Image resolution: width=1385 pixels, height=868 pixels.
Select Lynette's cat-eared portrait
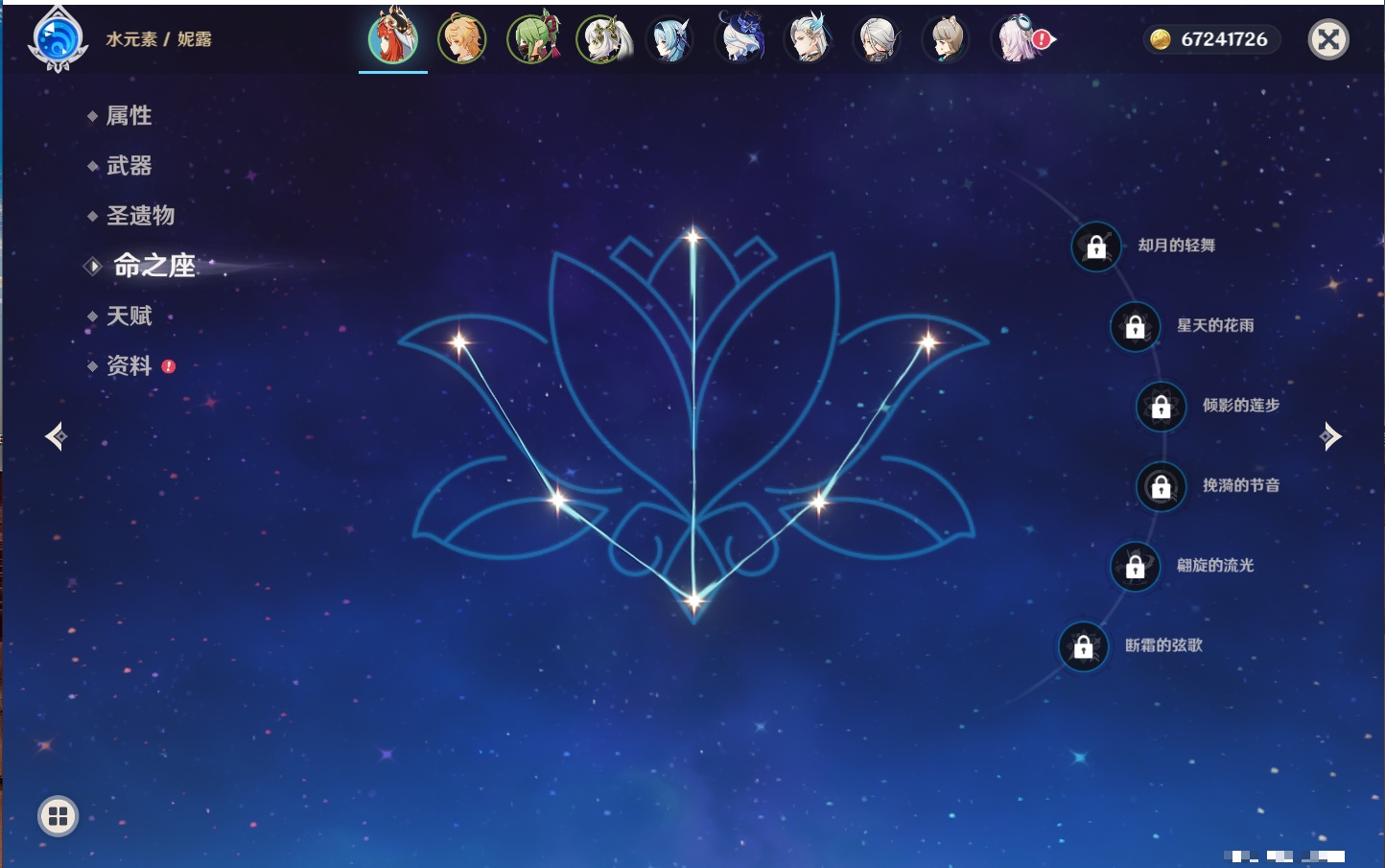coord(947,39)
